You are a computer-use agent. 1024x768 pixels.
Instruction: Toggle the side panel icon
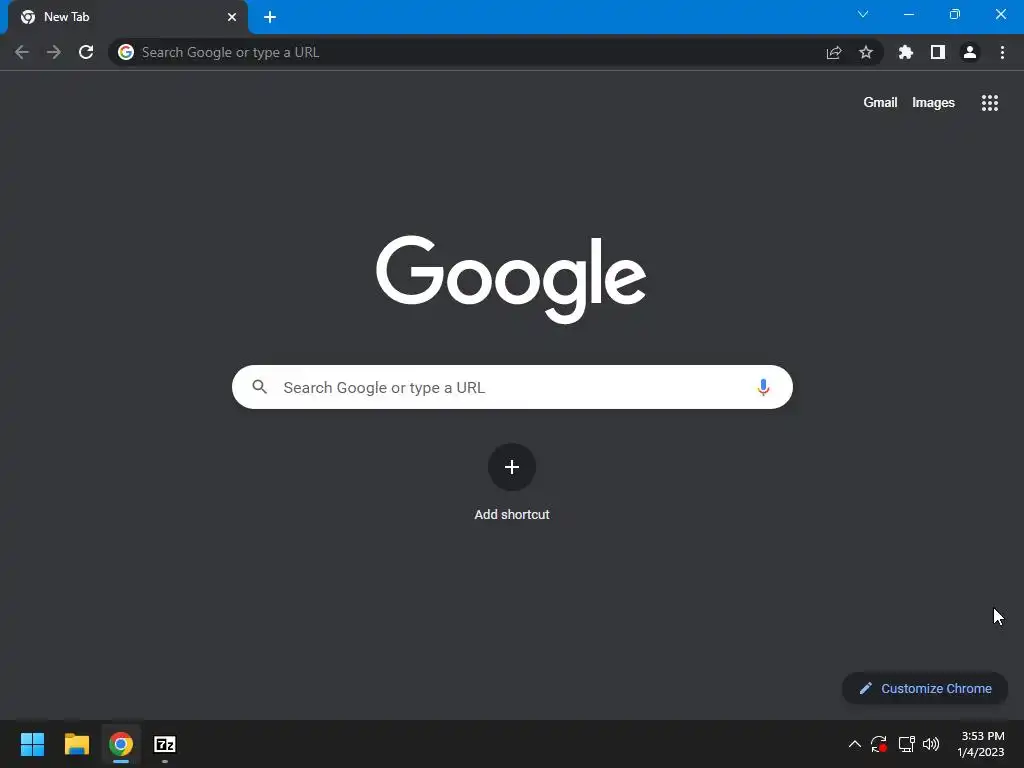pyautogui.click(x=938, y=52)
